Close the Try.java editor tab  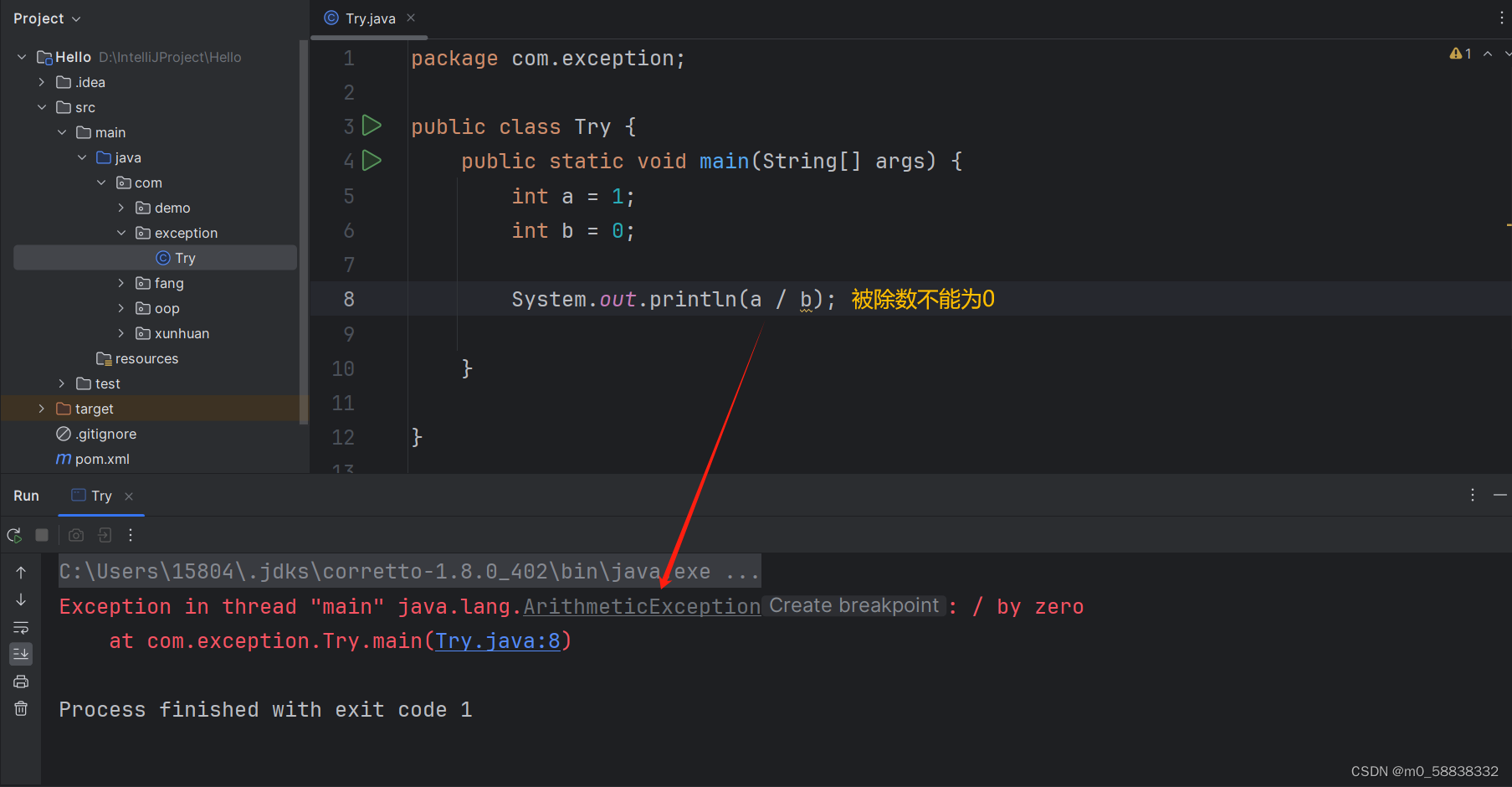[x=411, y=18]
